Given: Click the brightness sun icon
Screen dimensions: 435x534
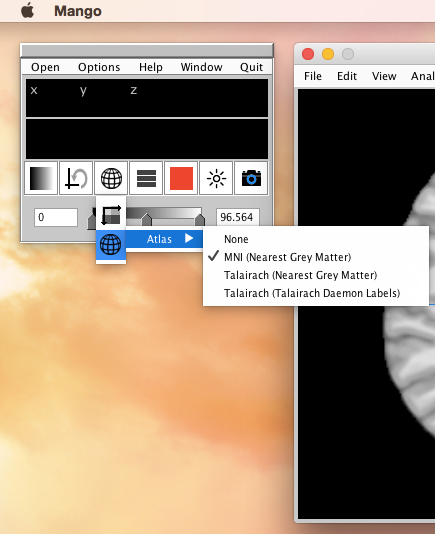Looking at the screenshot, I should 216,178.
